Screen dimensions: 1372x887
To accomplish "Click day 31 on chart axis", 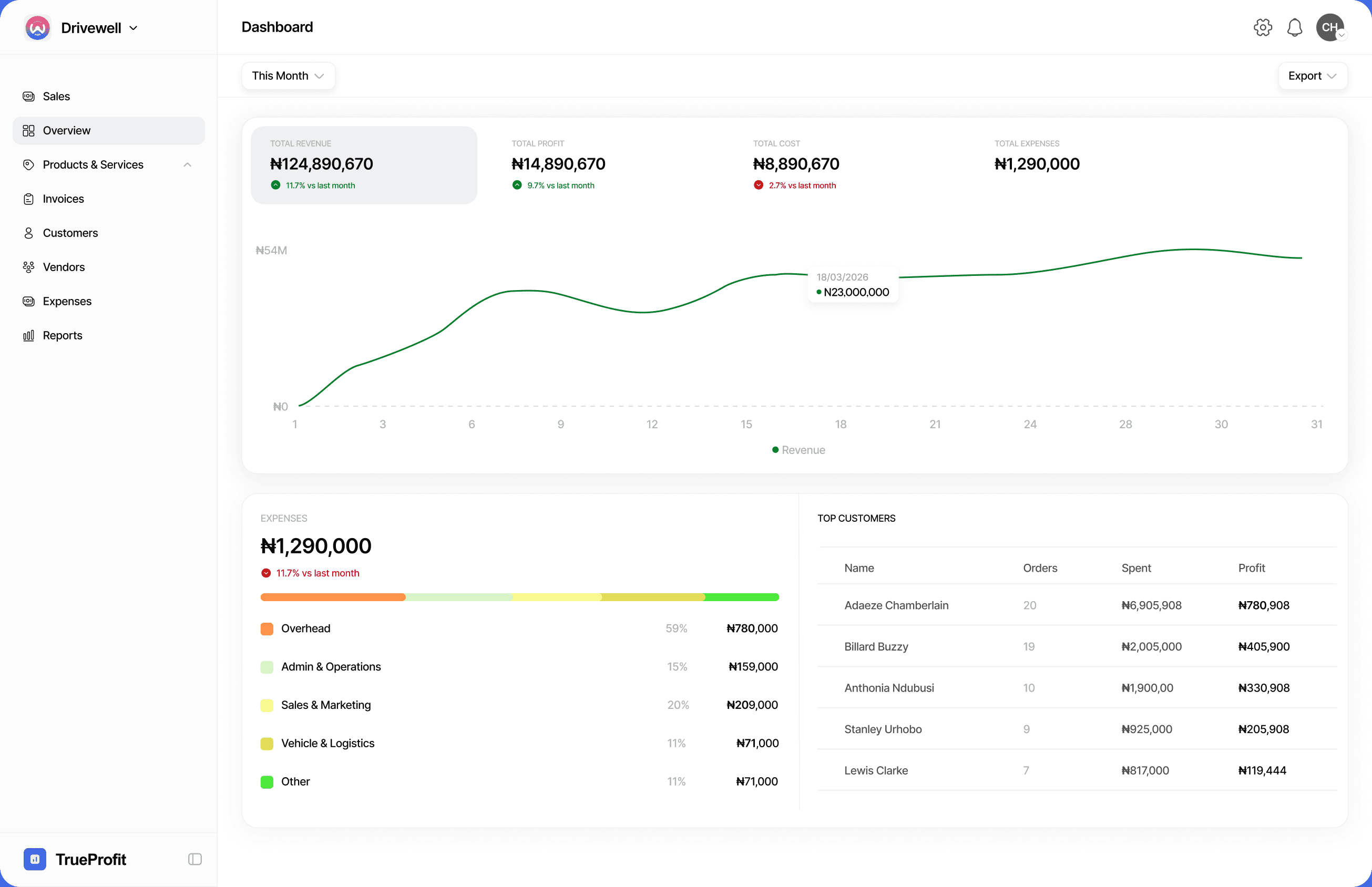I will pyautogui.click(x=1317, y=425).
